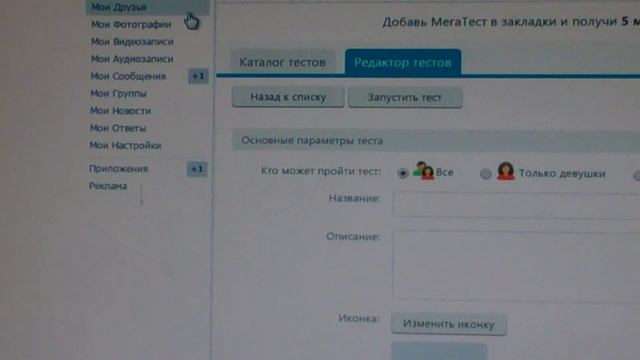Click the Иконка label

coord(359,318)
